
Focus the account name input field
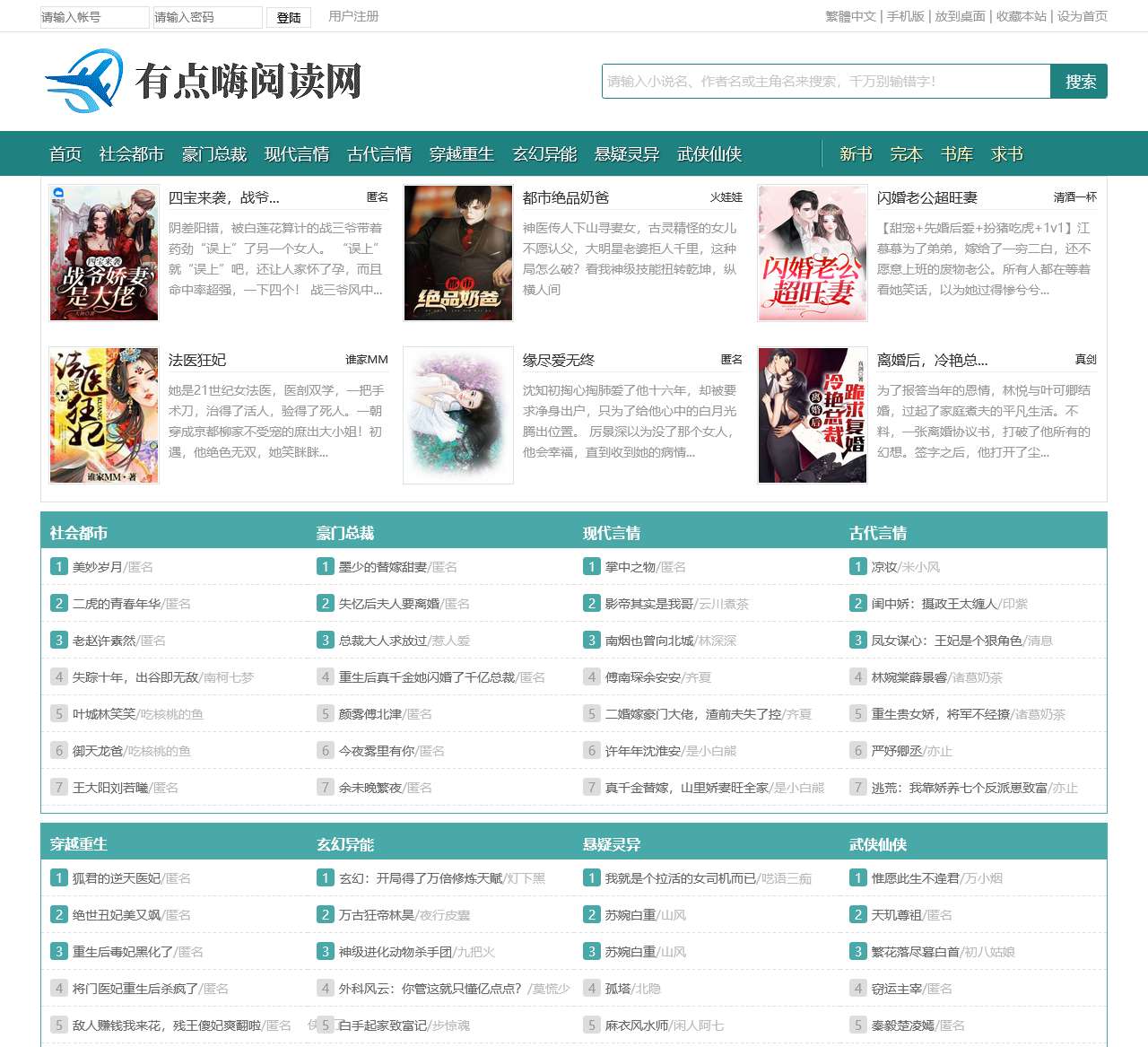click(x=94, y=17)
